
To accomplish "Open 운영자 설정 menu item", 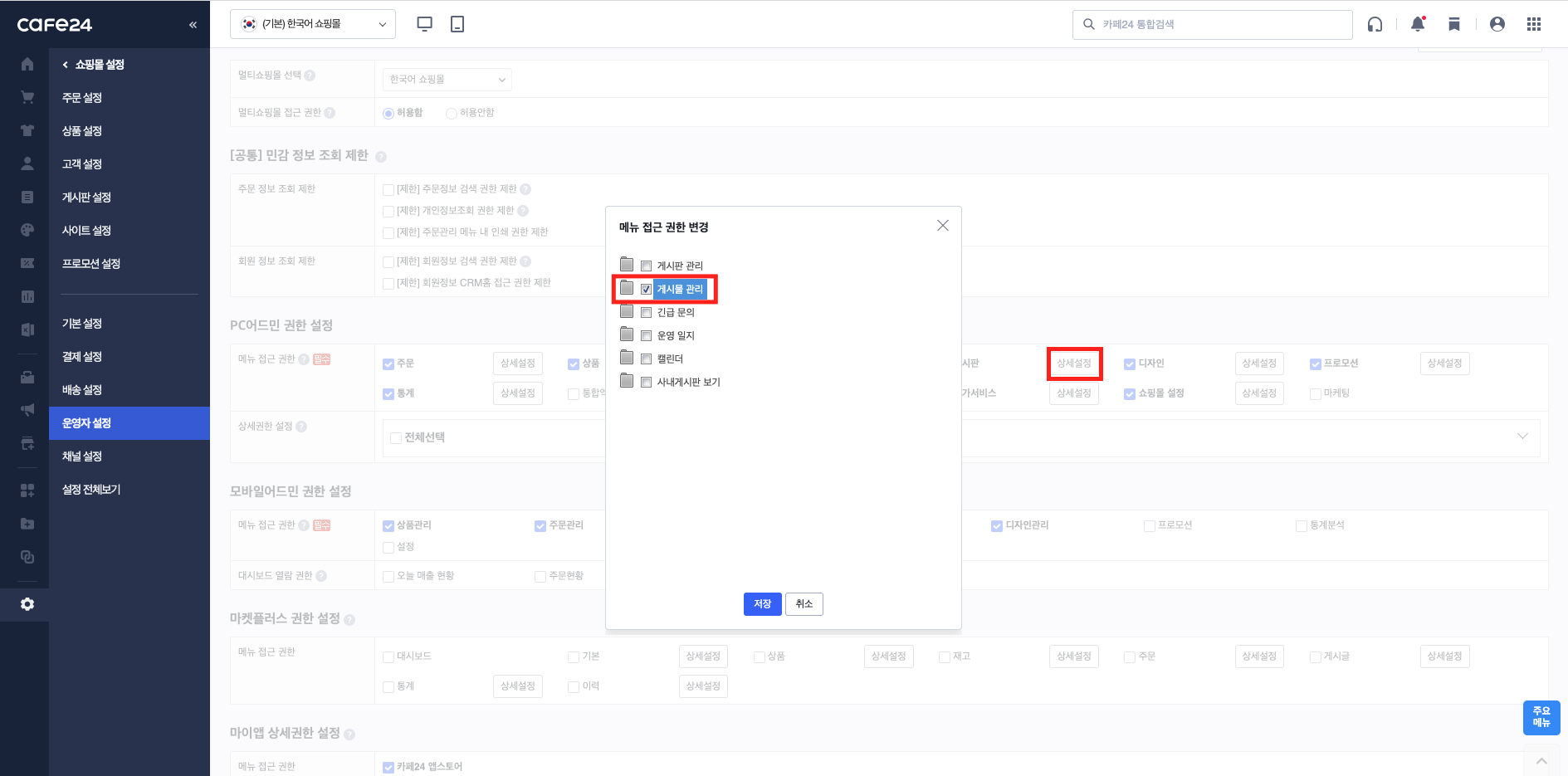I will coord(87,423).
